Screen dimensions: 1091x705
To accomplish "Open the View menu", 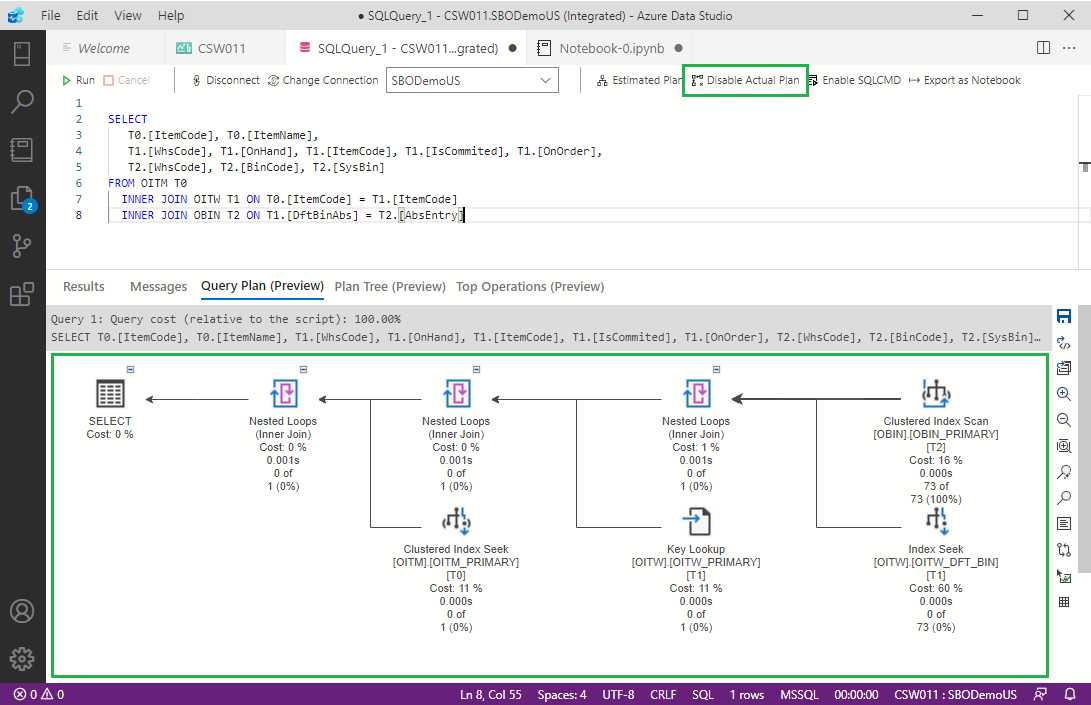I will (127, 15).
